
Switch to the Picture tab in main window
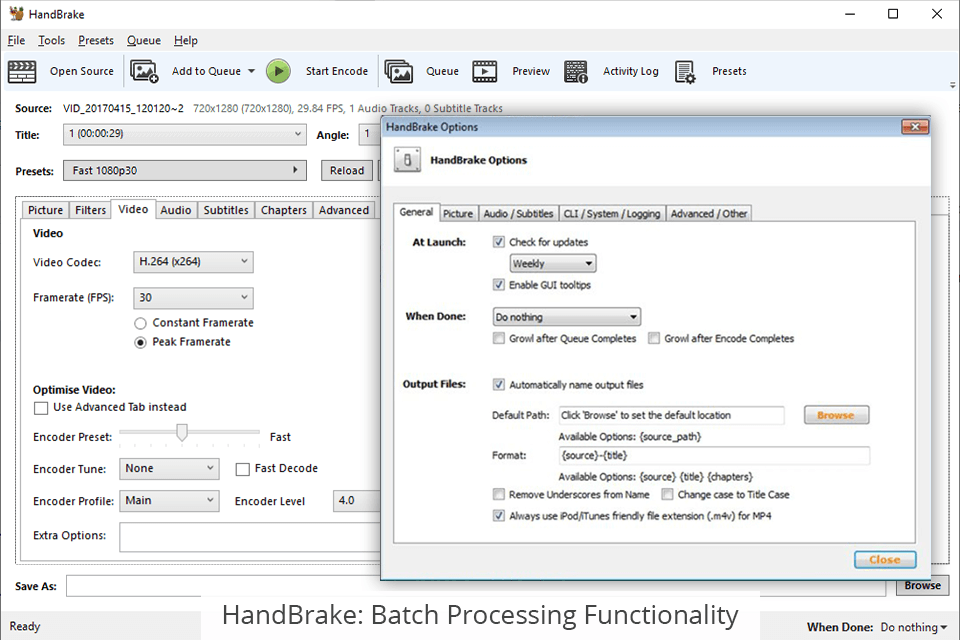tap(45, 210)
